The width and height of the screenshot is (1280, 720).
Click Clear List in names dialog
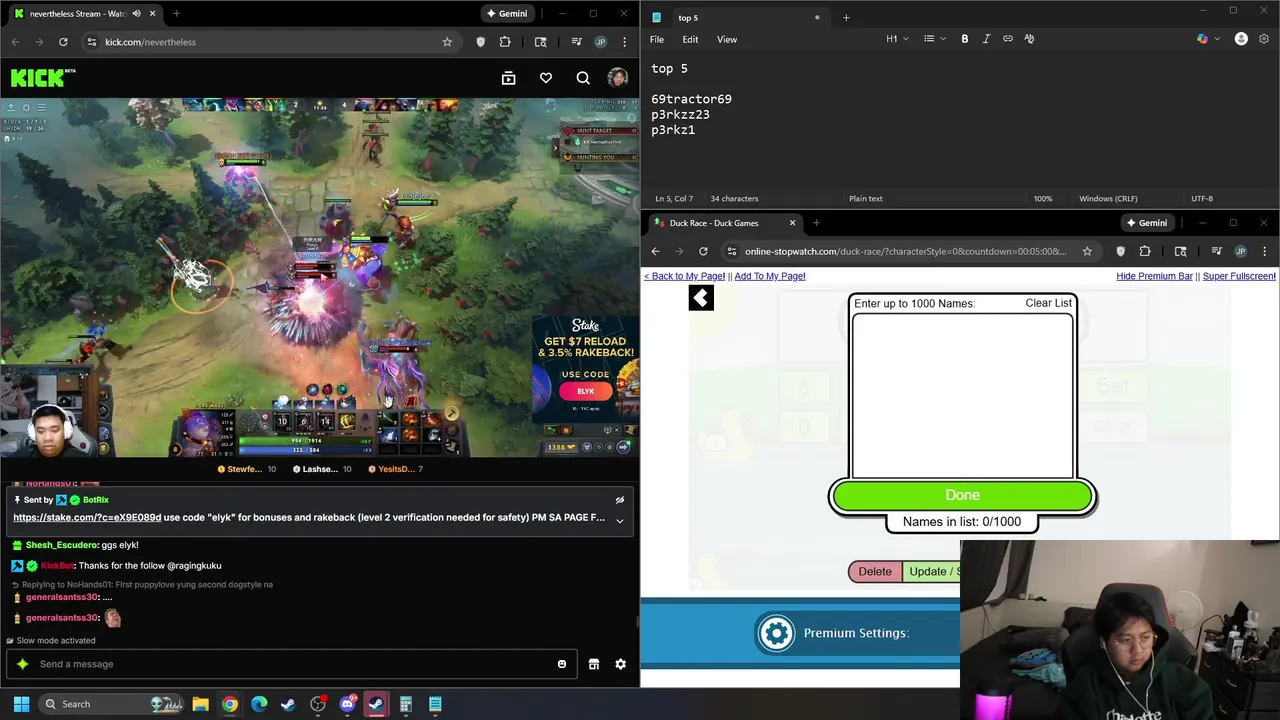click(1048, 303)
